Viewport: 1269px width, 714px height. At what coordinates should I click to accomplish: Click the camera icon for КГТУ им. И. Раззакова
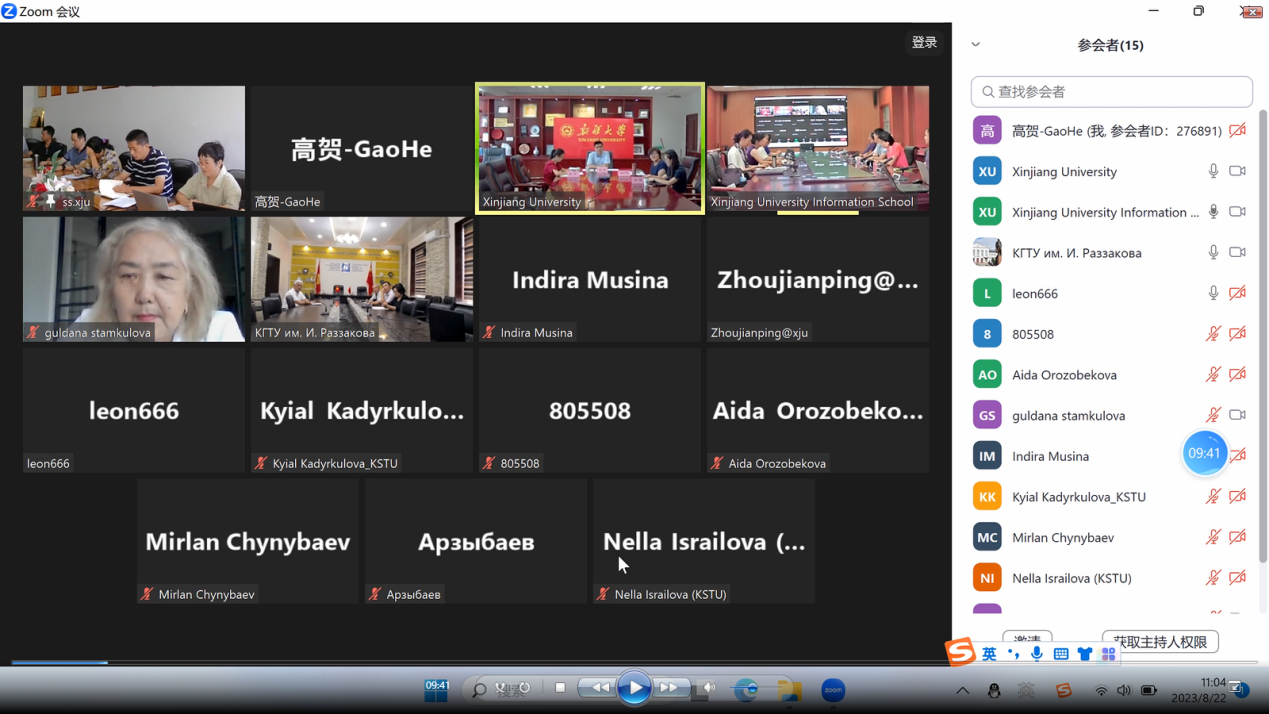(1237, 252)
